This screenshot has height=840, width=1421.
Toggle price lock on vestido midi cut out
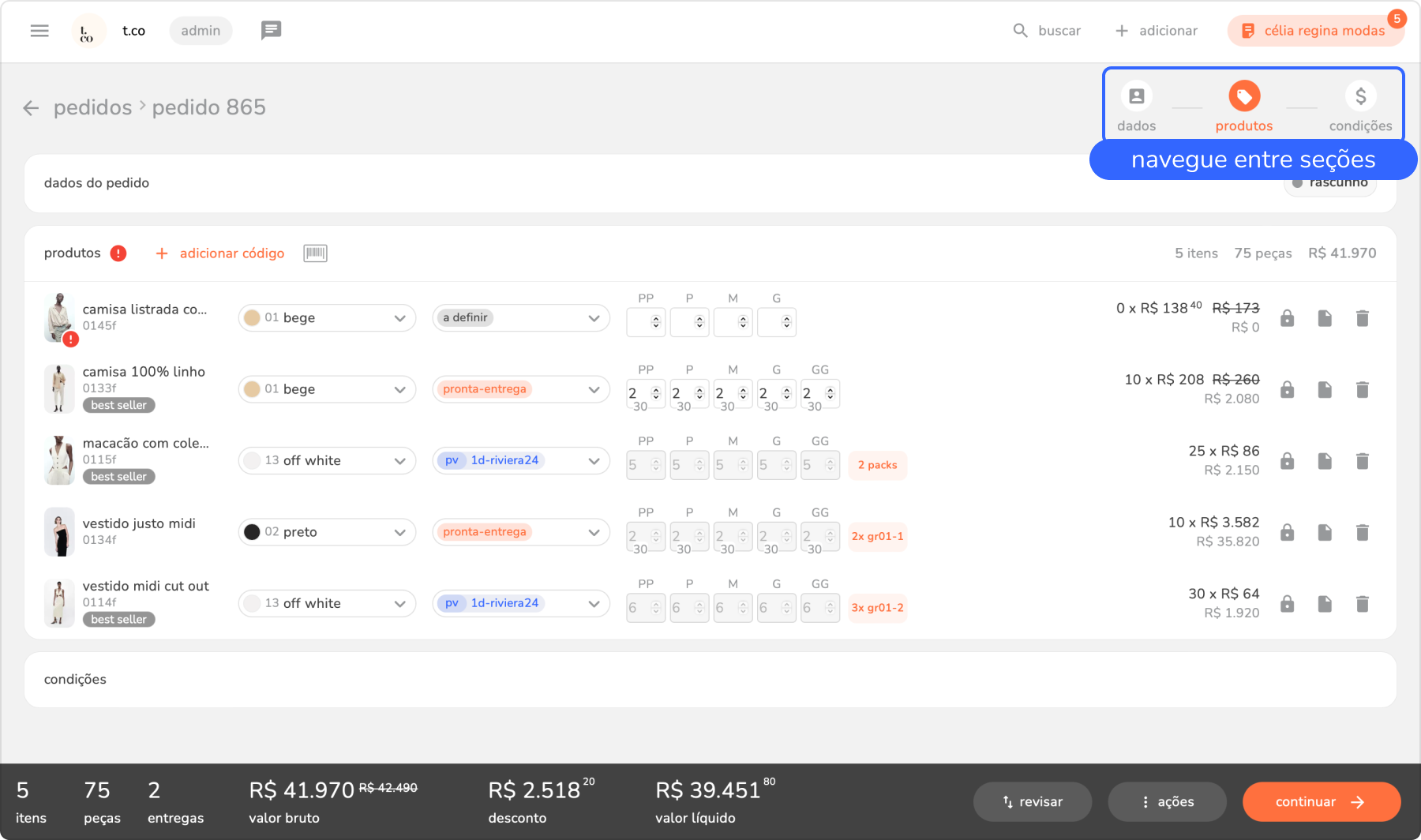1287,604
